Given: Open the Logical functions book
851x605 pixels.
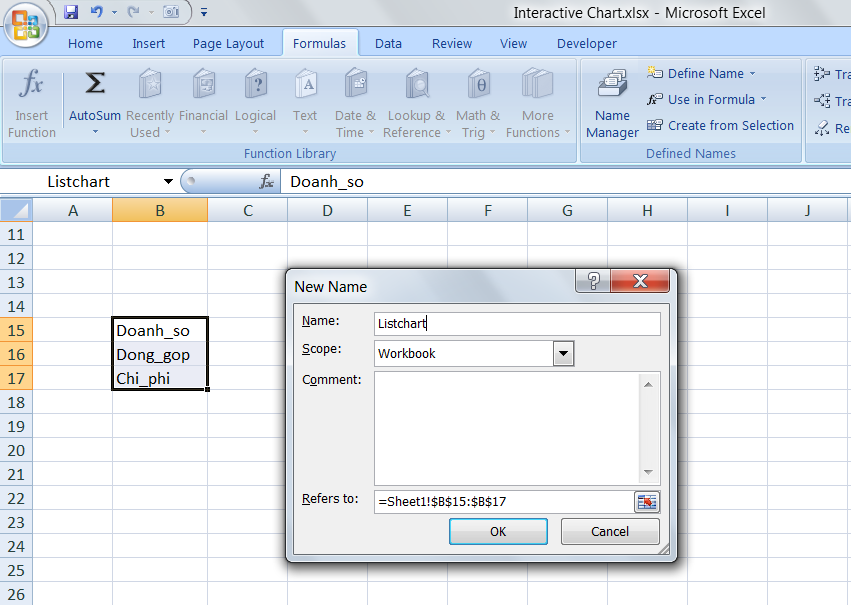Looking at the screenshot, I should tap(256, 84).
